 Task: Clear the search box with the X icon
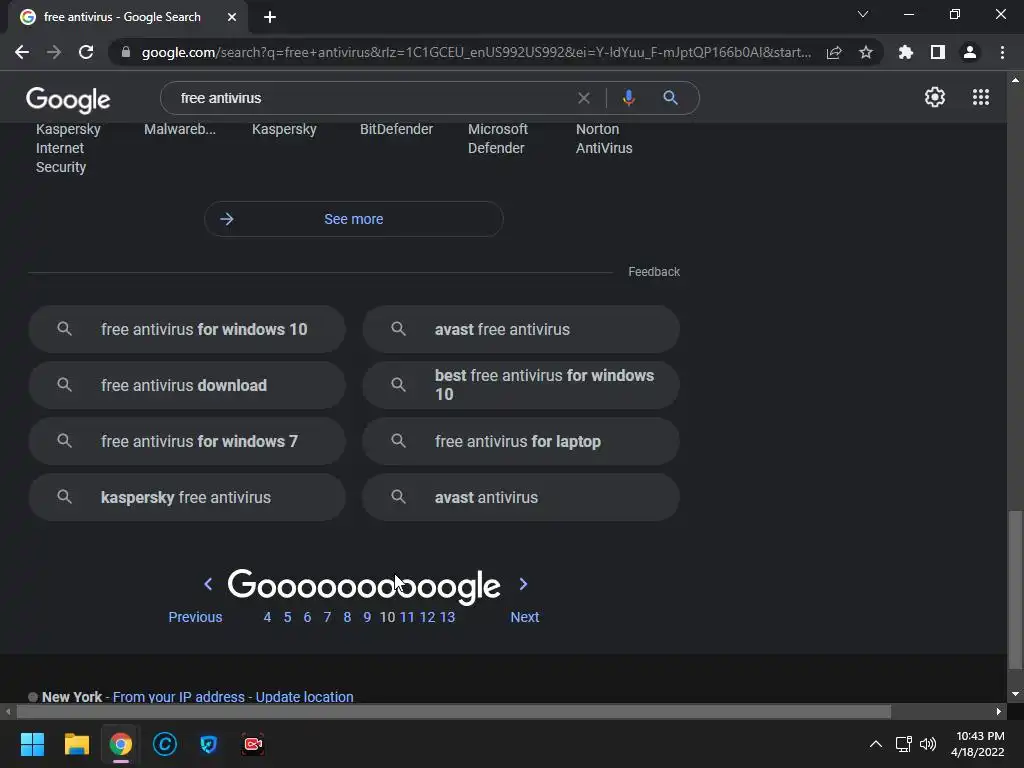pos(584,98)
